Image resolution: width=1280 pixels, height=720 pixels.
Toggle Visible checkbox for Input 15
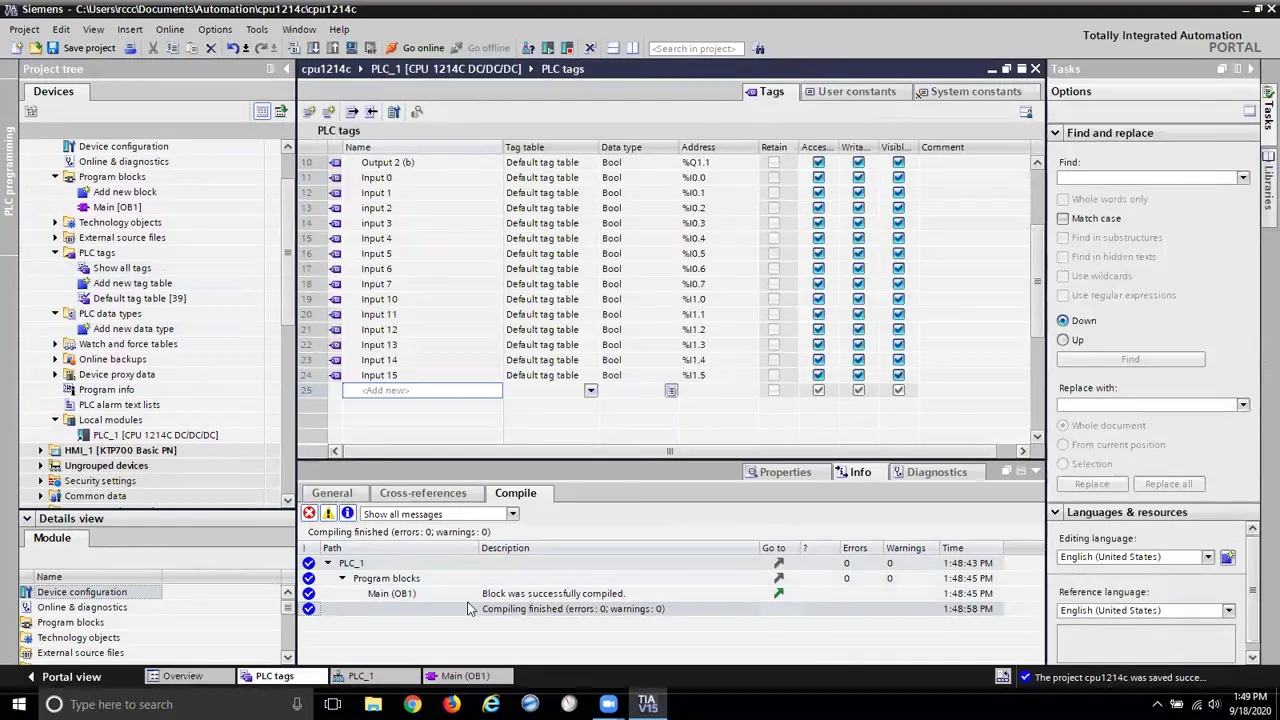pos(898,375)
